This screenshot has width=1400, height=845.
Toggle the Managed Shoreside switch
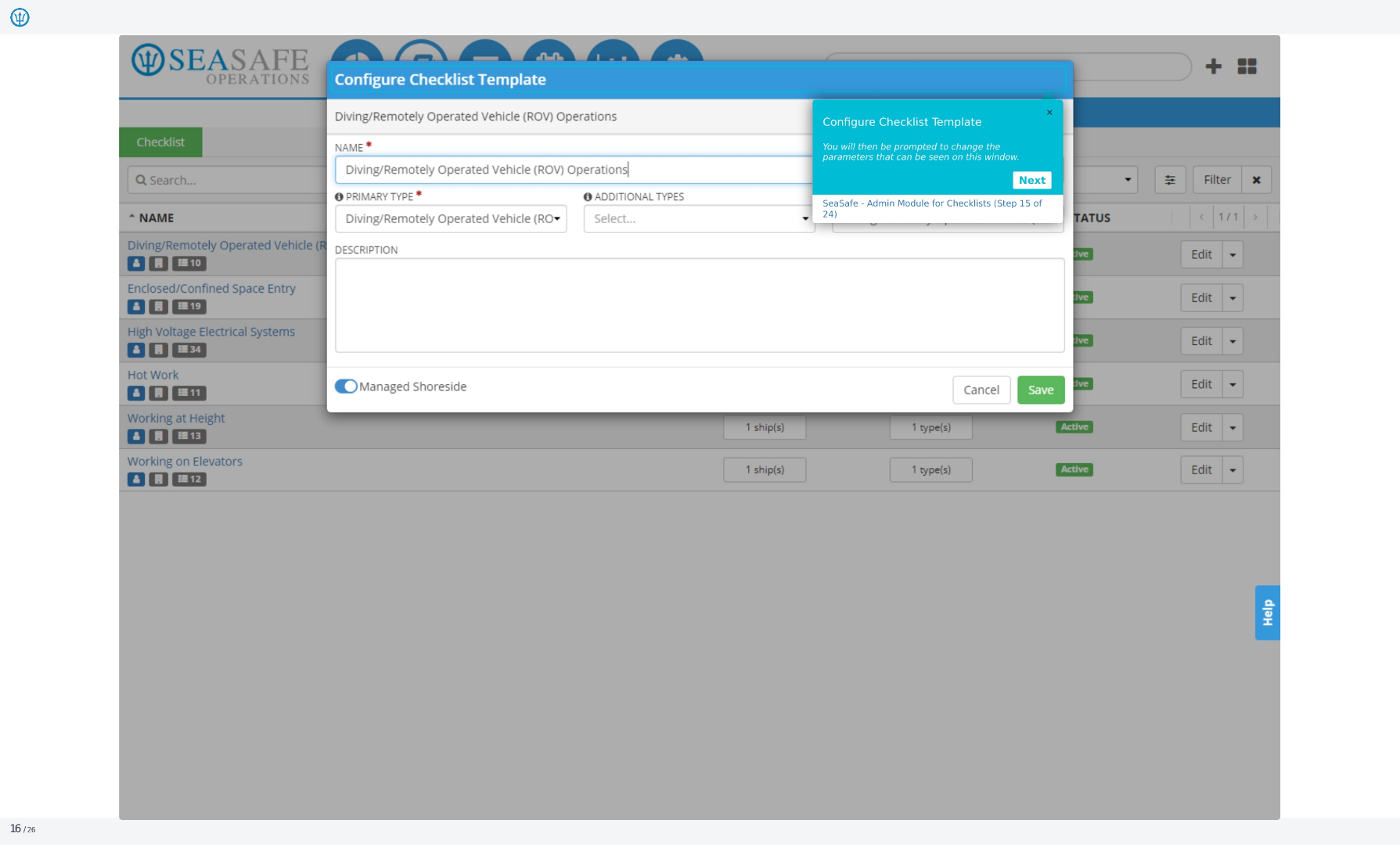click(346, 387)
